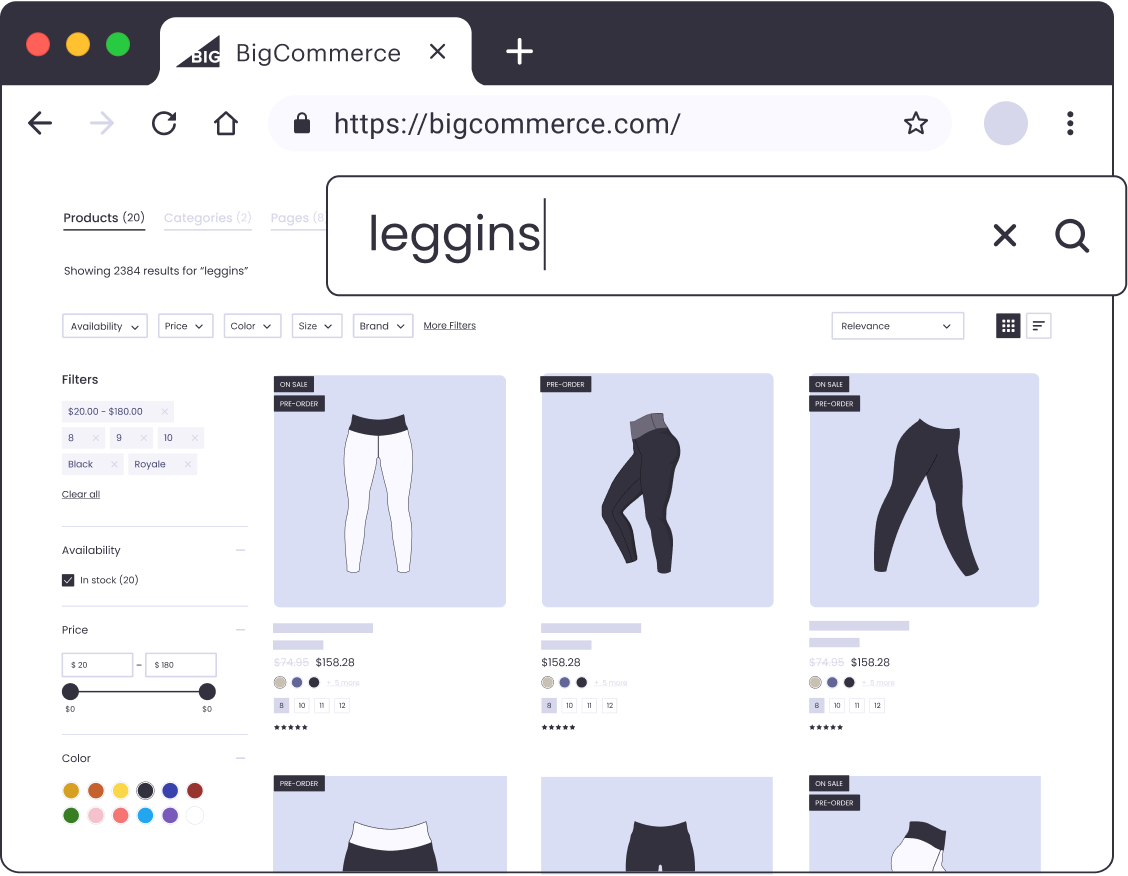Remove the $20.00 - $180.00 price filter

coord(164,411)
